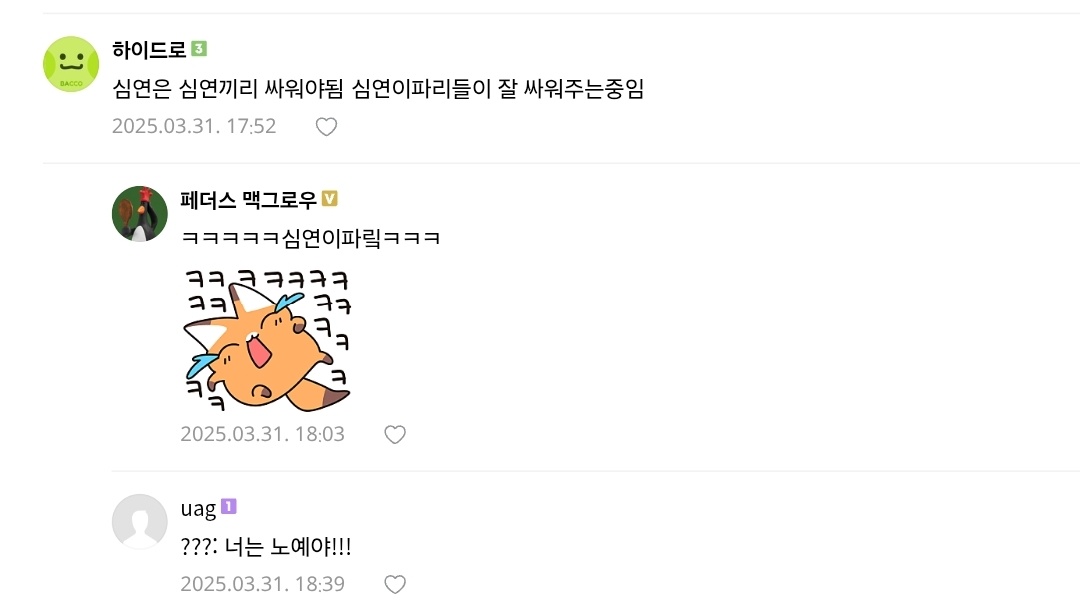
Task: Click the purple level 1 badge beside uag
Action: point(229,507)
